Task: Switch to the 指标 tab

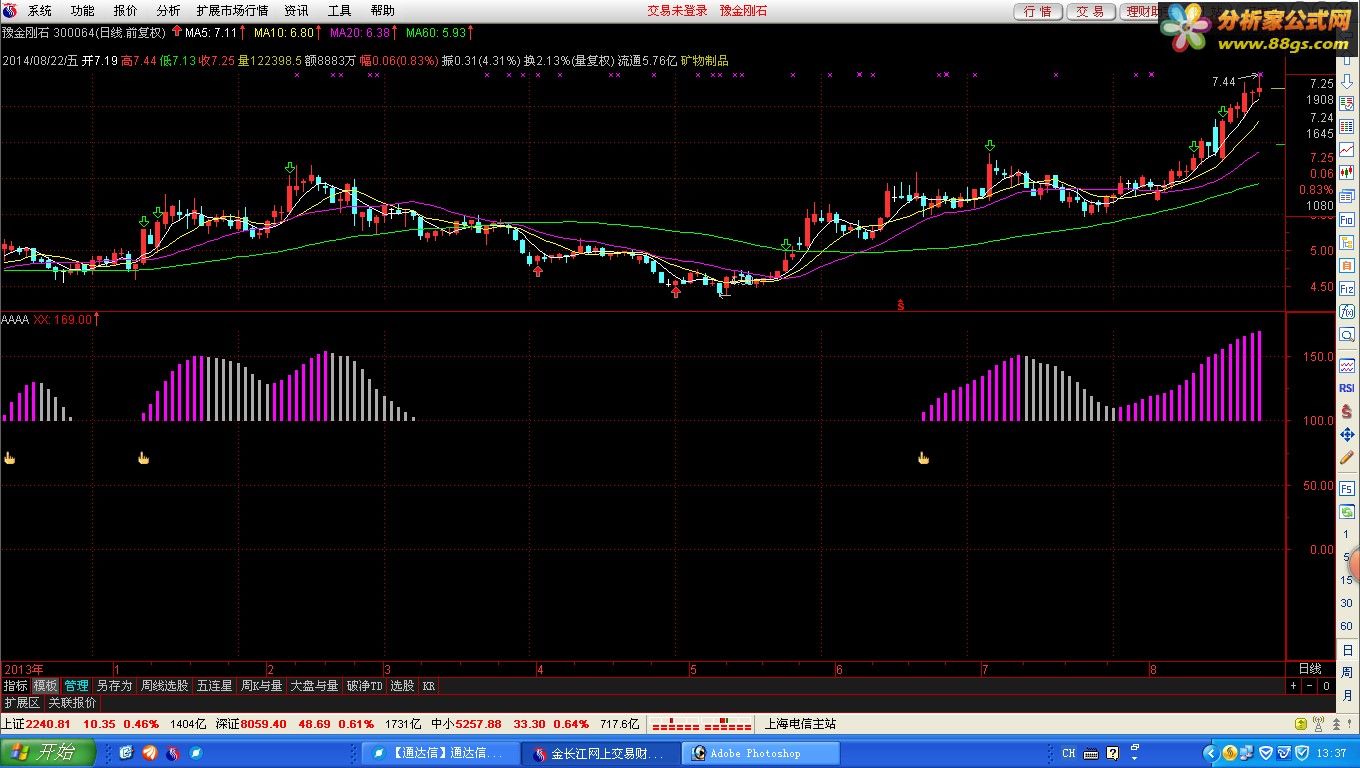Action: pyautogui.click(x=15, y=686)
